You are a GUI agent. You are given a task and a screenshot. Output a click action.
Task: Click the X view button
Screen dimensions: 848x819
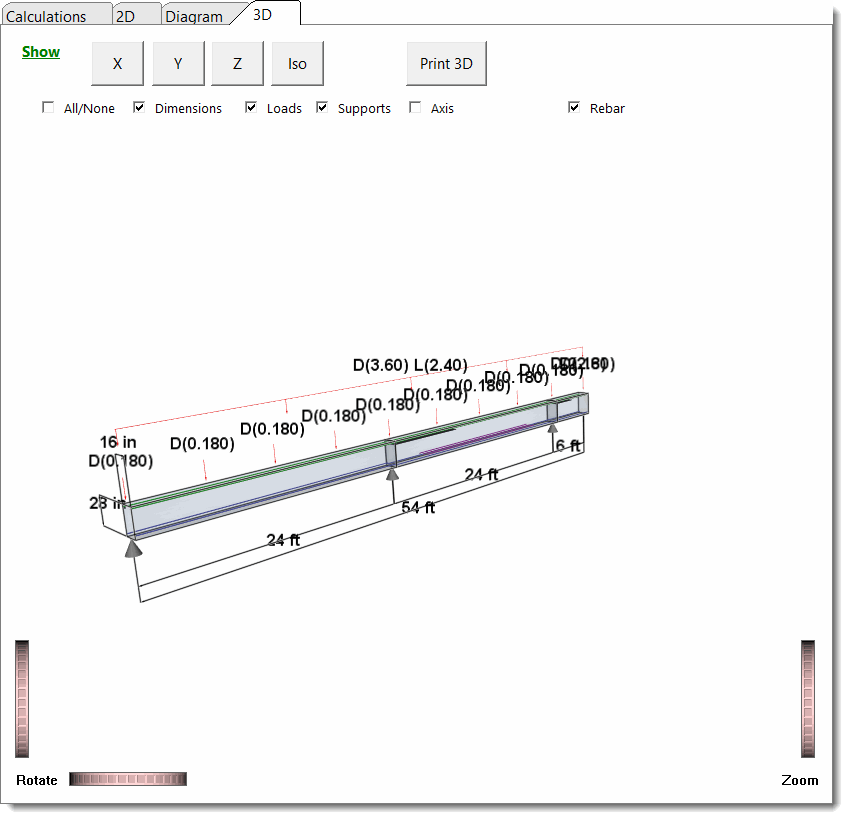point(117,62)
